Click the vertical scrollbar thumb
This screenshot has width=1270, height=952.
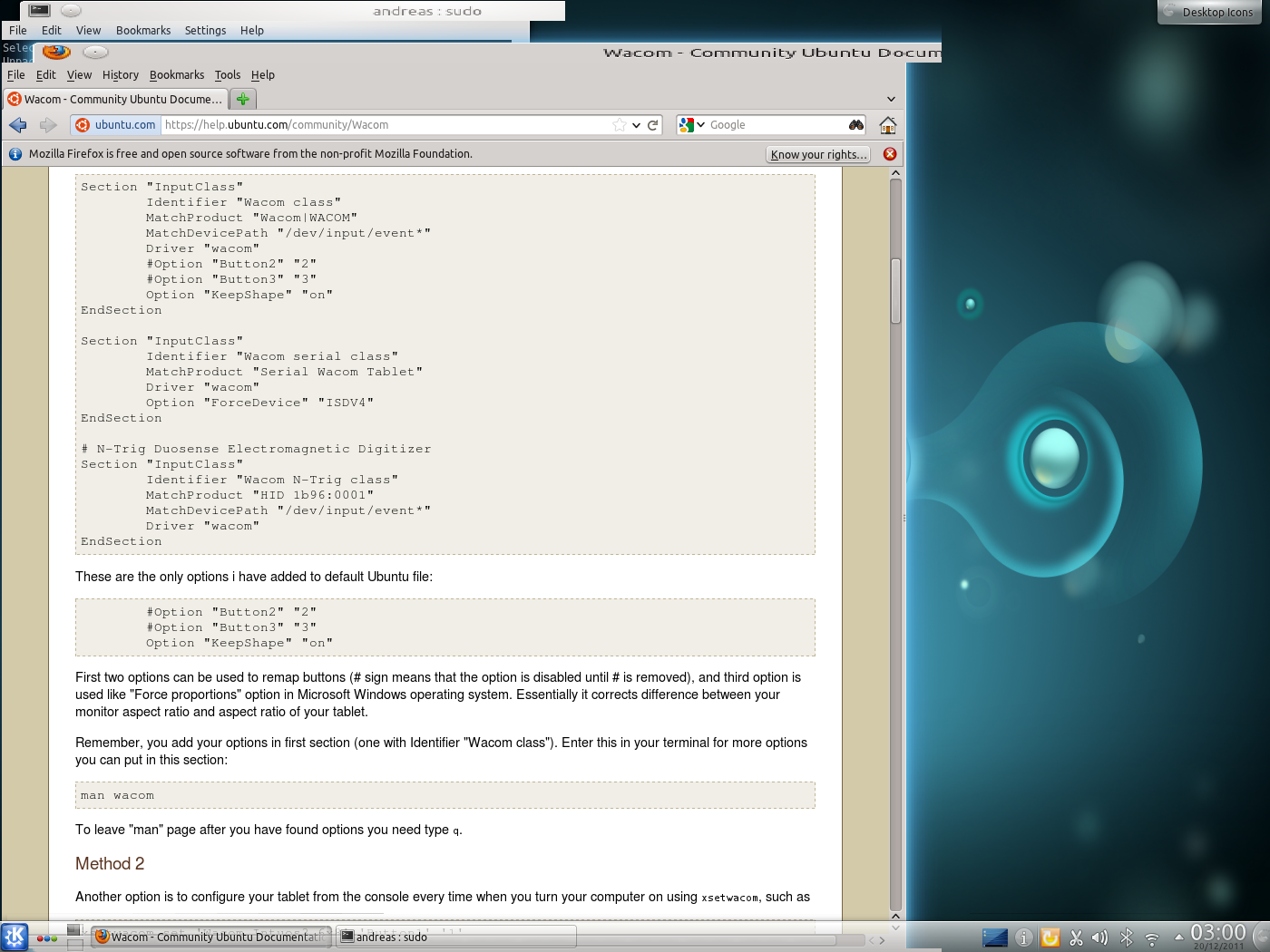coord(895,291)
